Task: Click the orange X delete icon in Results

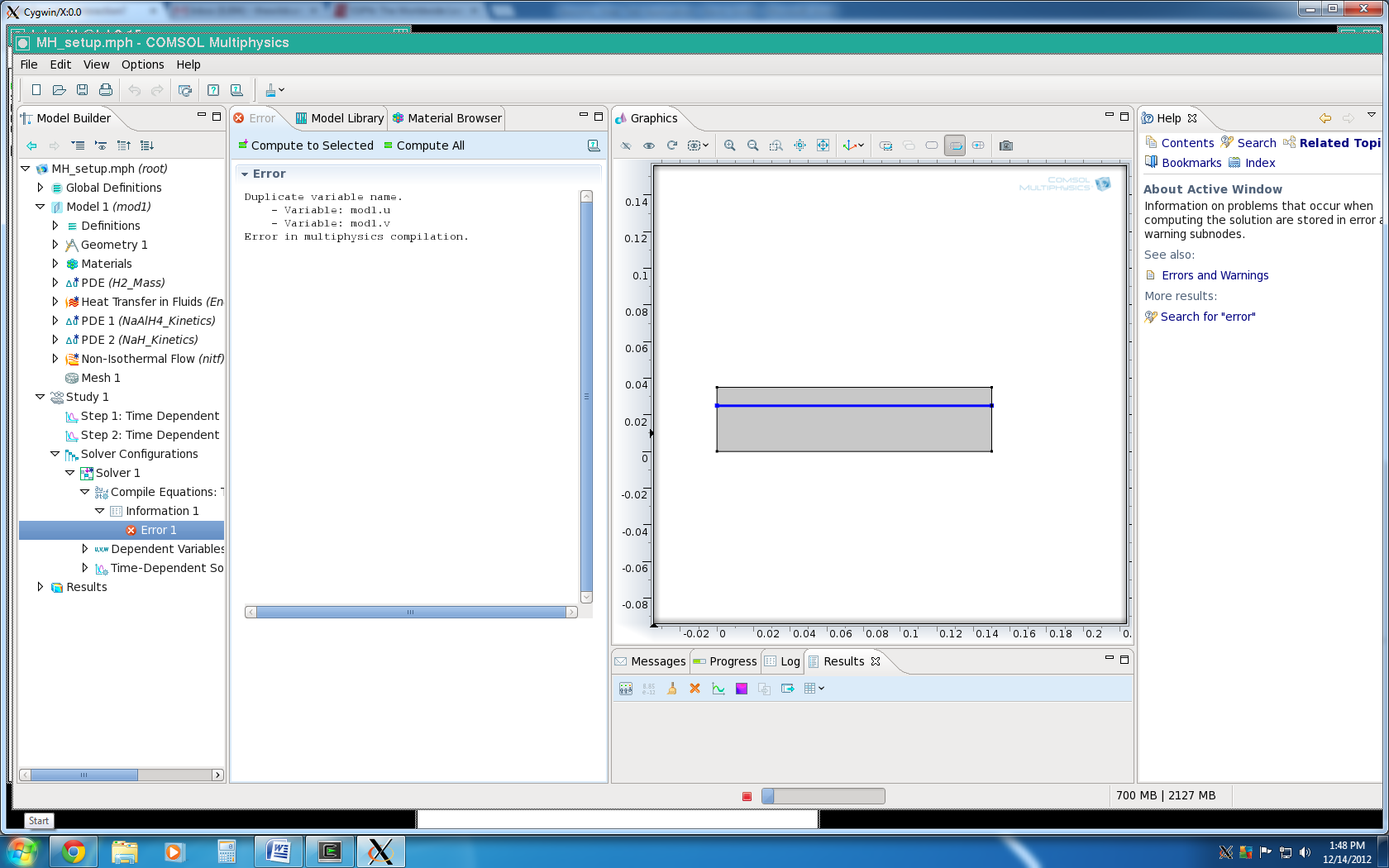Action: click(694, 689)
